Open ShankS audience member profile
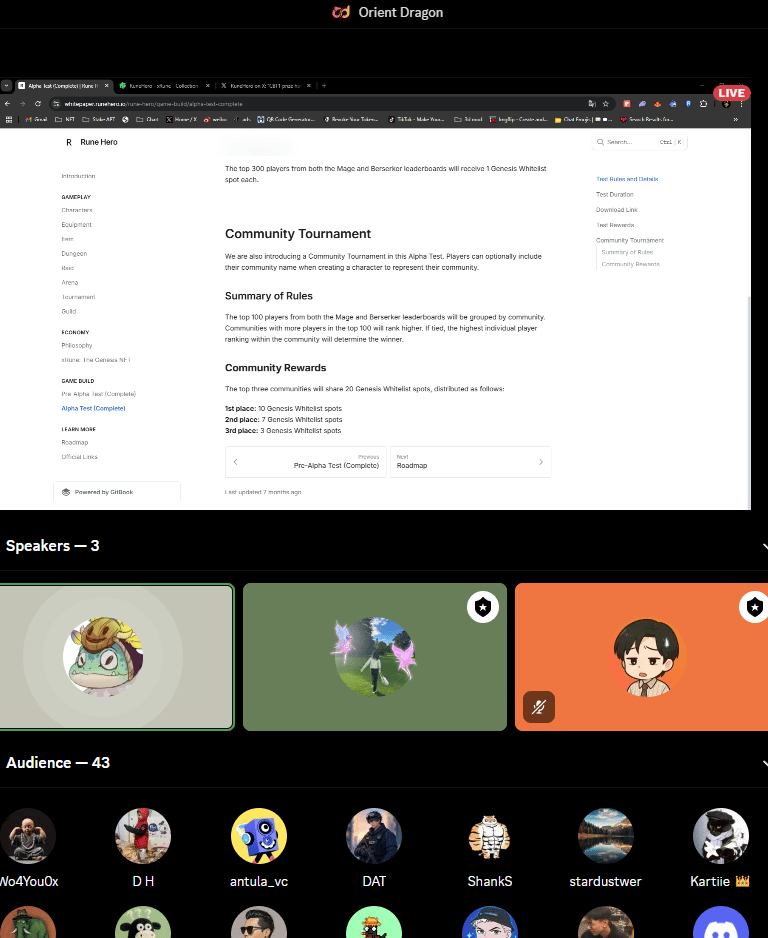Image resolution: width=768 pixels, height=938 pixels. [490, 848]
